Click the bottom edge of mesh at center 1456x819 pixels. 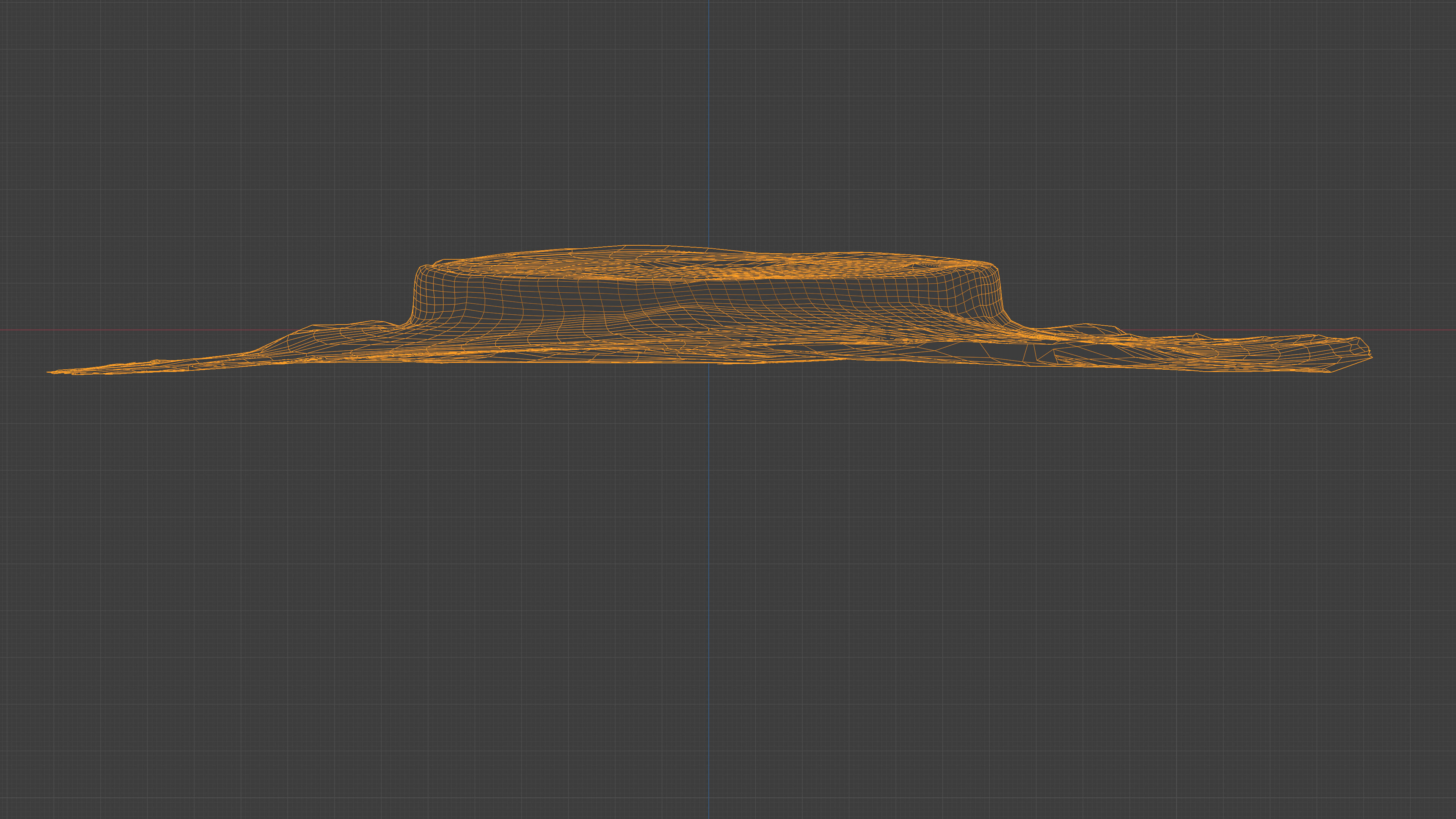coord(709,363)
